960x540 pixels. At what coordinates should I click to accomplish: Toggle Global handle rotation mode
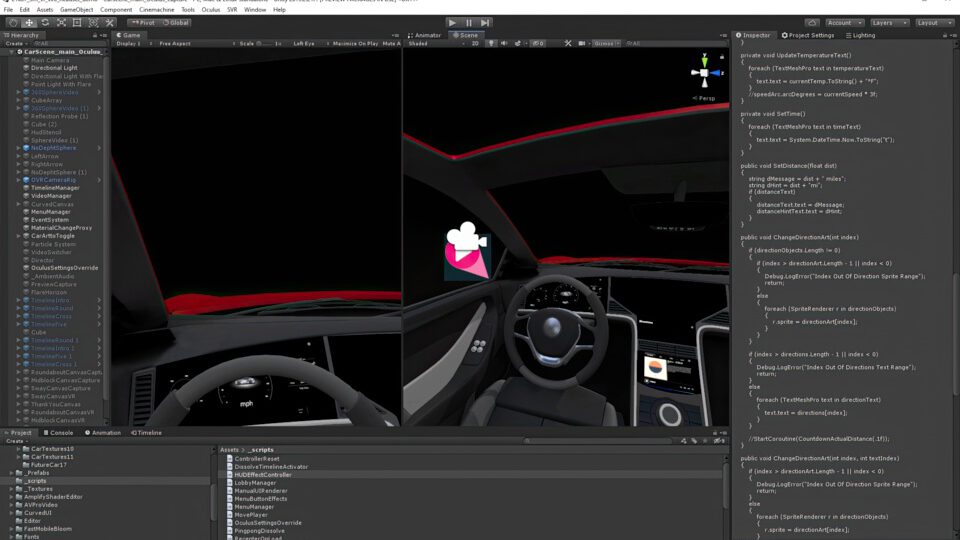[175, 23]
